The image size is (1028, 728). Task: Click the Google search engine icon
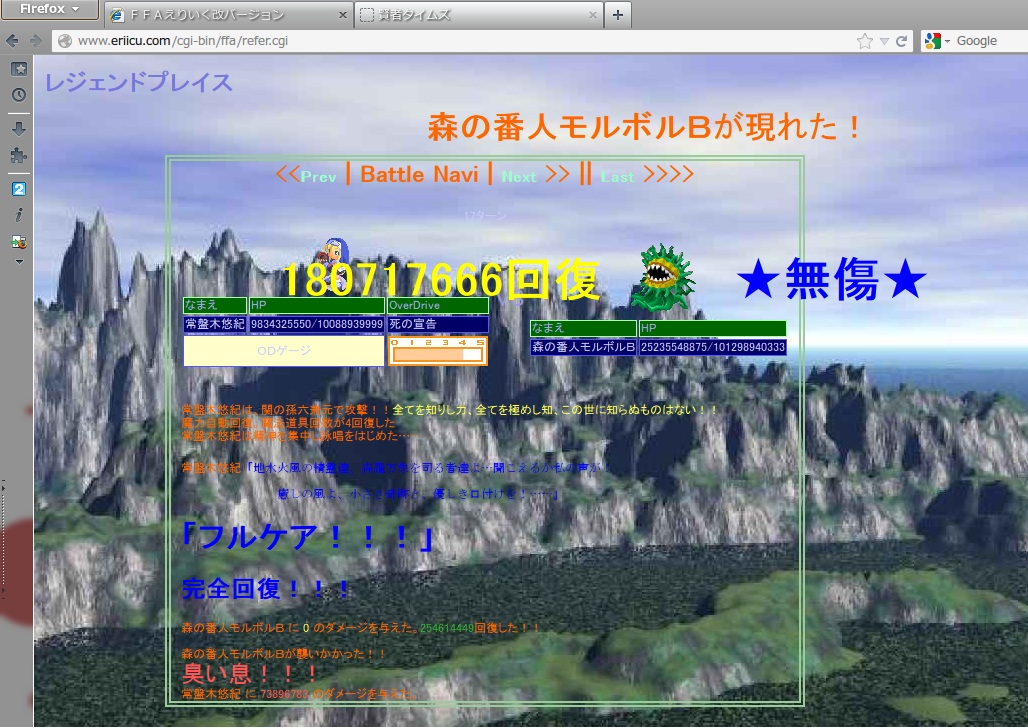[x=932, y=41]
